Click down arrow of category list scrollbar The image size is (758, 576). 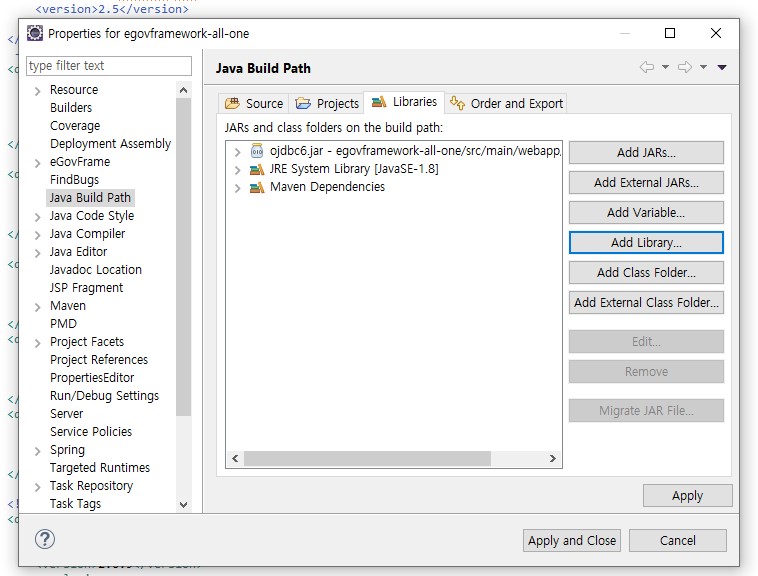point(183,505)
